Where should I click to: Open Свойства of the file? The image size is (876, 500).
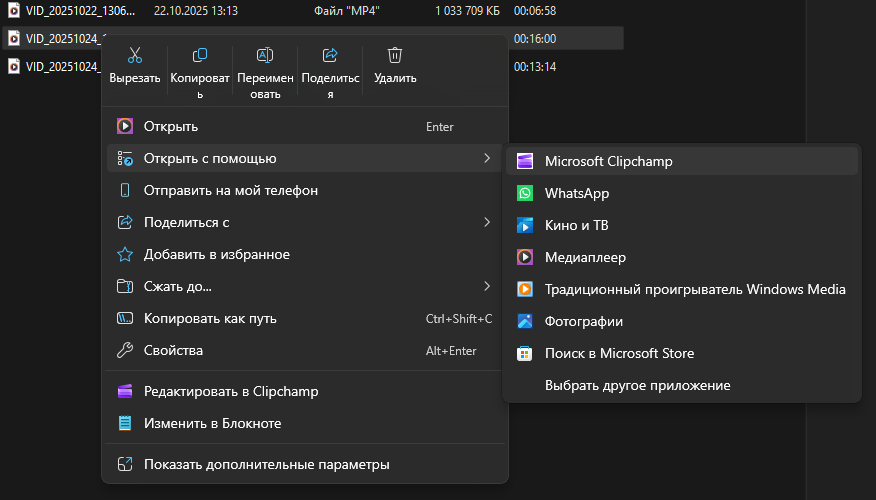click(x=304, y=350)
